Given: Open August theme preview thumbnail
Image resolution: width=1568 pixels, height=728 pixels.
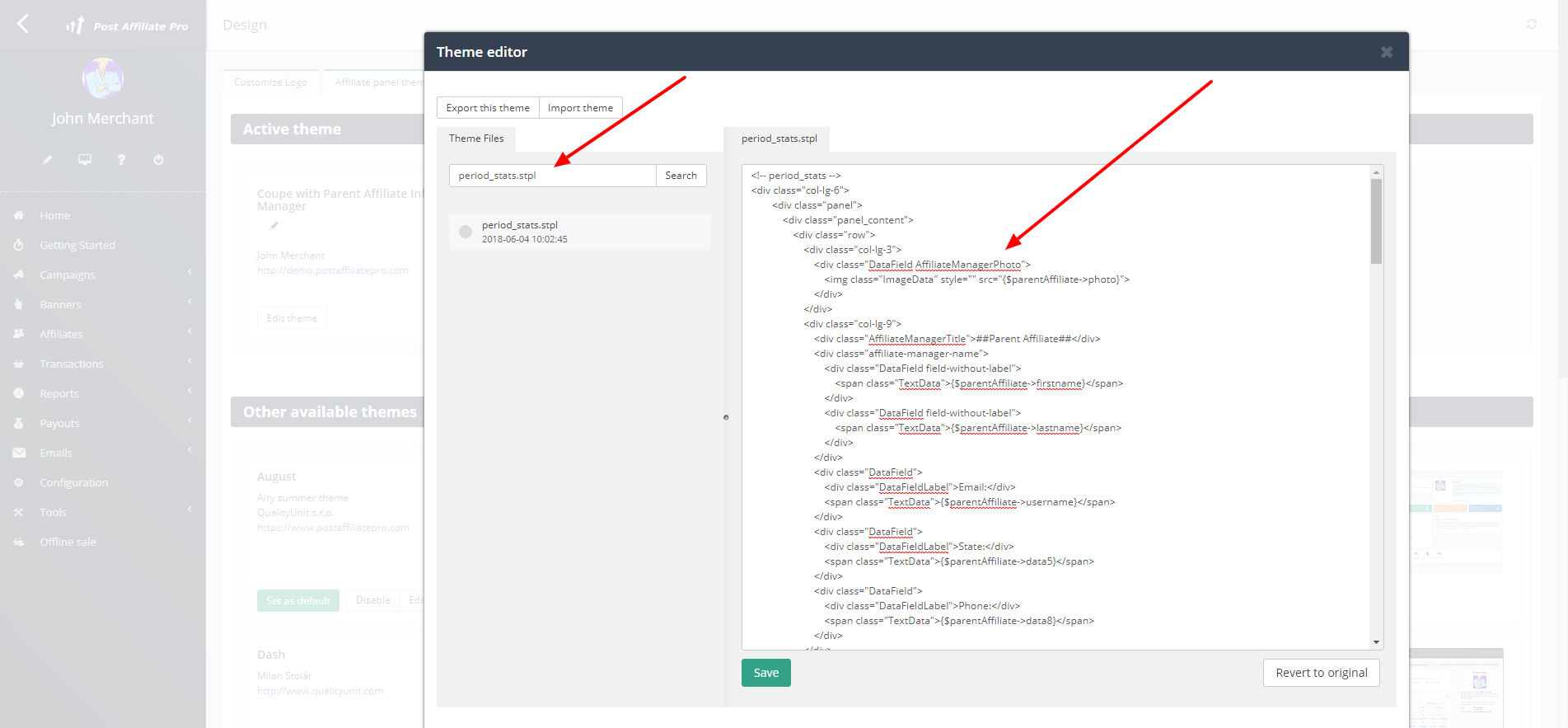Looking at the screenshot, I should [x=1456, y=522].
